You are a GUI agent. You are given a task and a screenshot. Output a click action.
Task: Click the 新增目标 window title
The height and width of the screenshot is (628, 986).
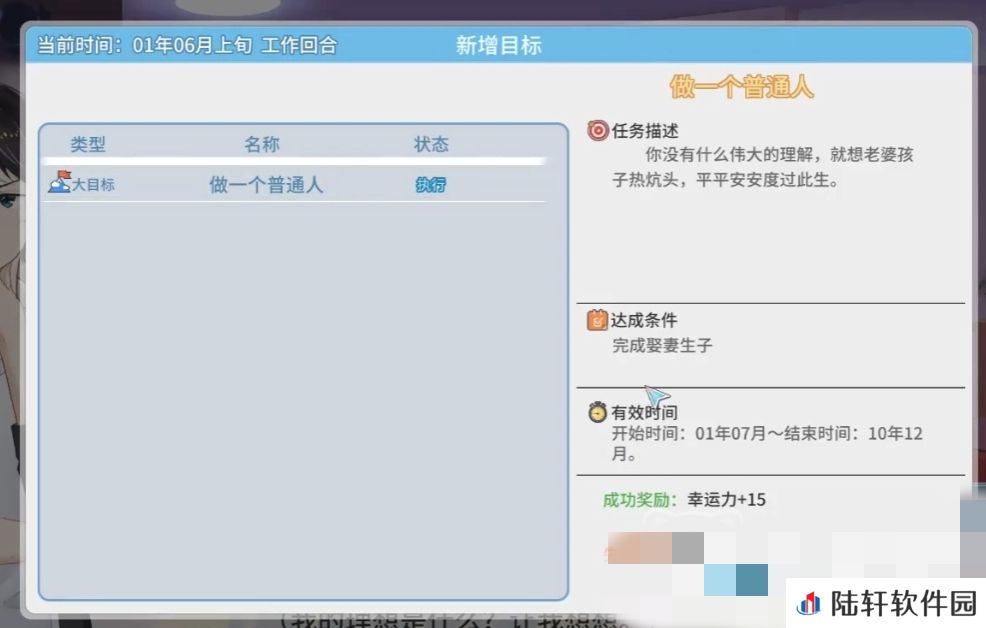(498, 45)
